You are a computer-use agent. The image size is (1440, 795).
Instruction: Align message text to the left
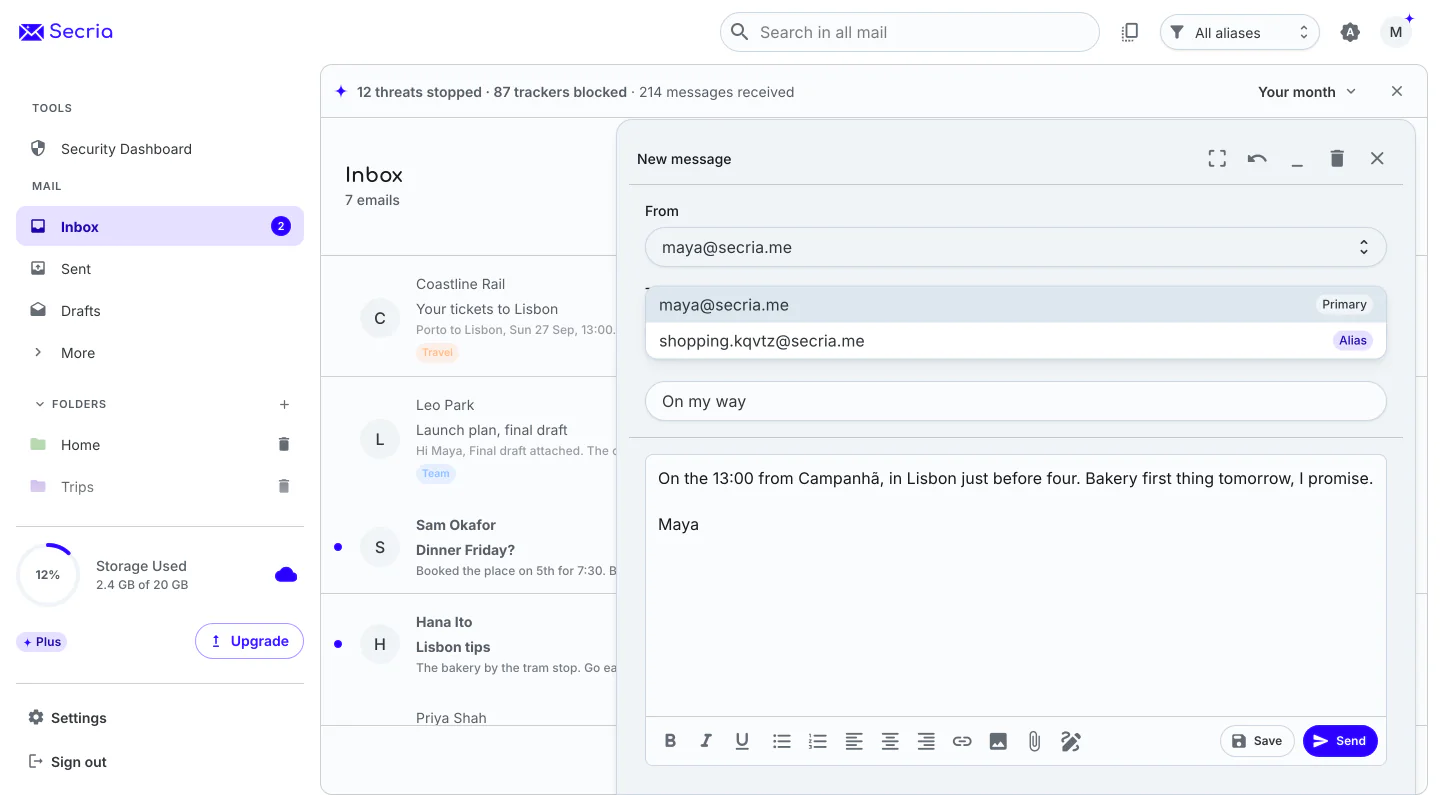pyautogui.click(x=854, y=741)
